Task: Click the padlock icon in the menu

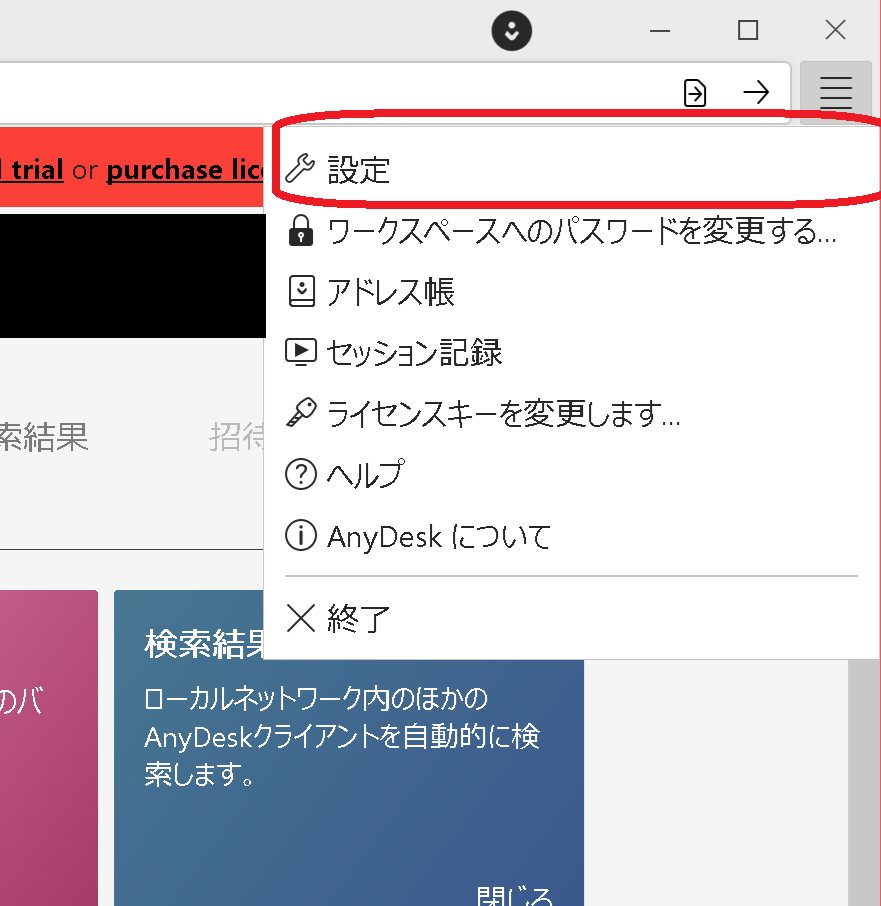Action: (x=301, y=231)
